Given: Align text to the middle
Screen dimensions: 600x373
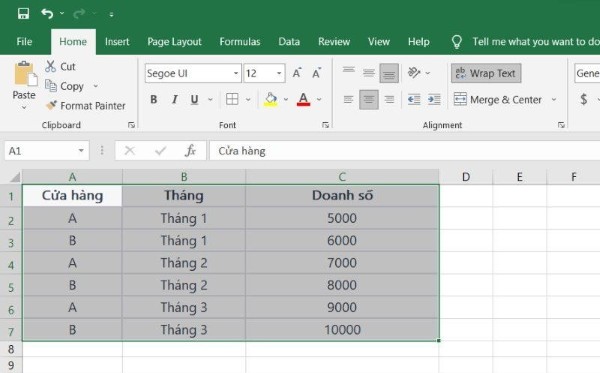Looking at the screenshot, I should (x=369, y=73).
